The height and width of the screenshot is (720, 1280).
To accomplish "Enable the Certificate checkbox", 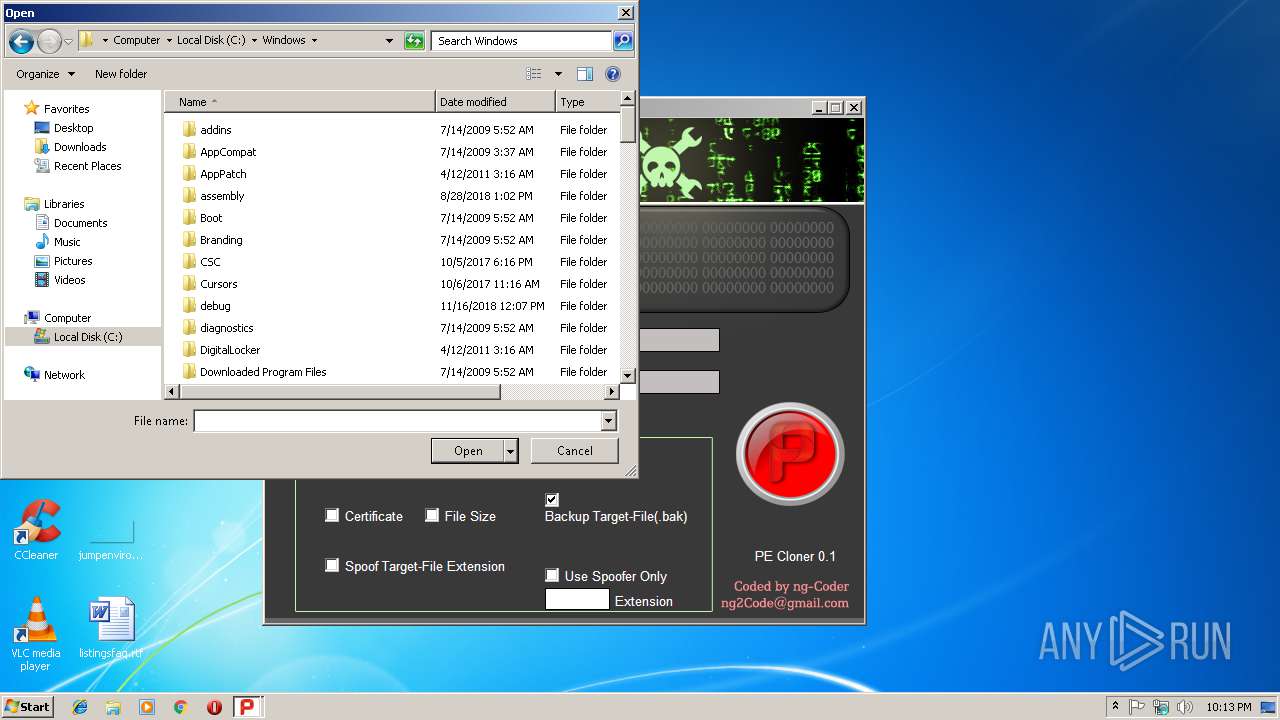I will 332,516.
